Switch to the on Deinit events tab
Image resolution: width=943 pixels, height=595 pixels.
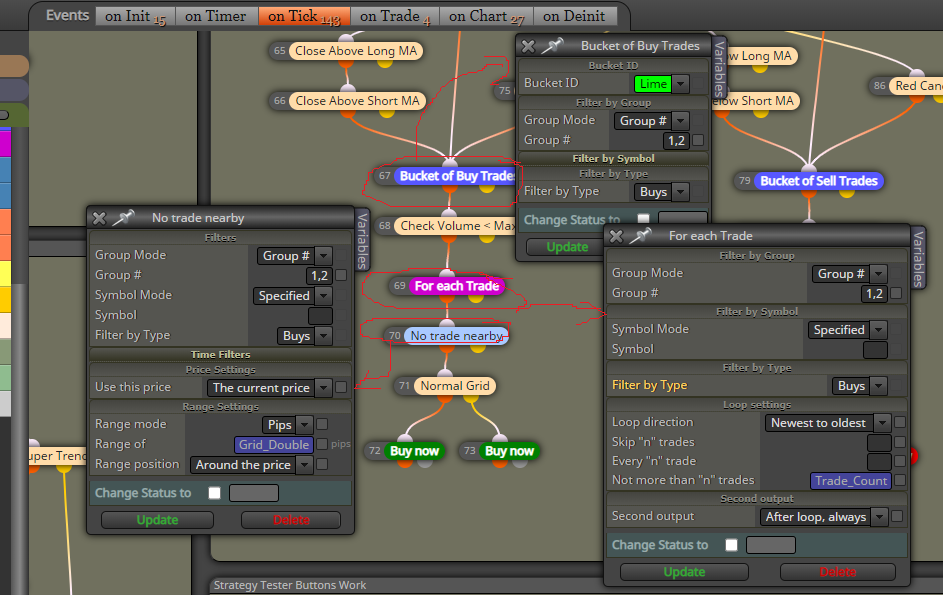(574, 16)
